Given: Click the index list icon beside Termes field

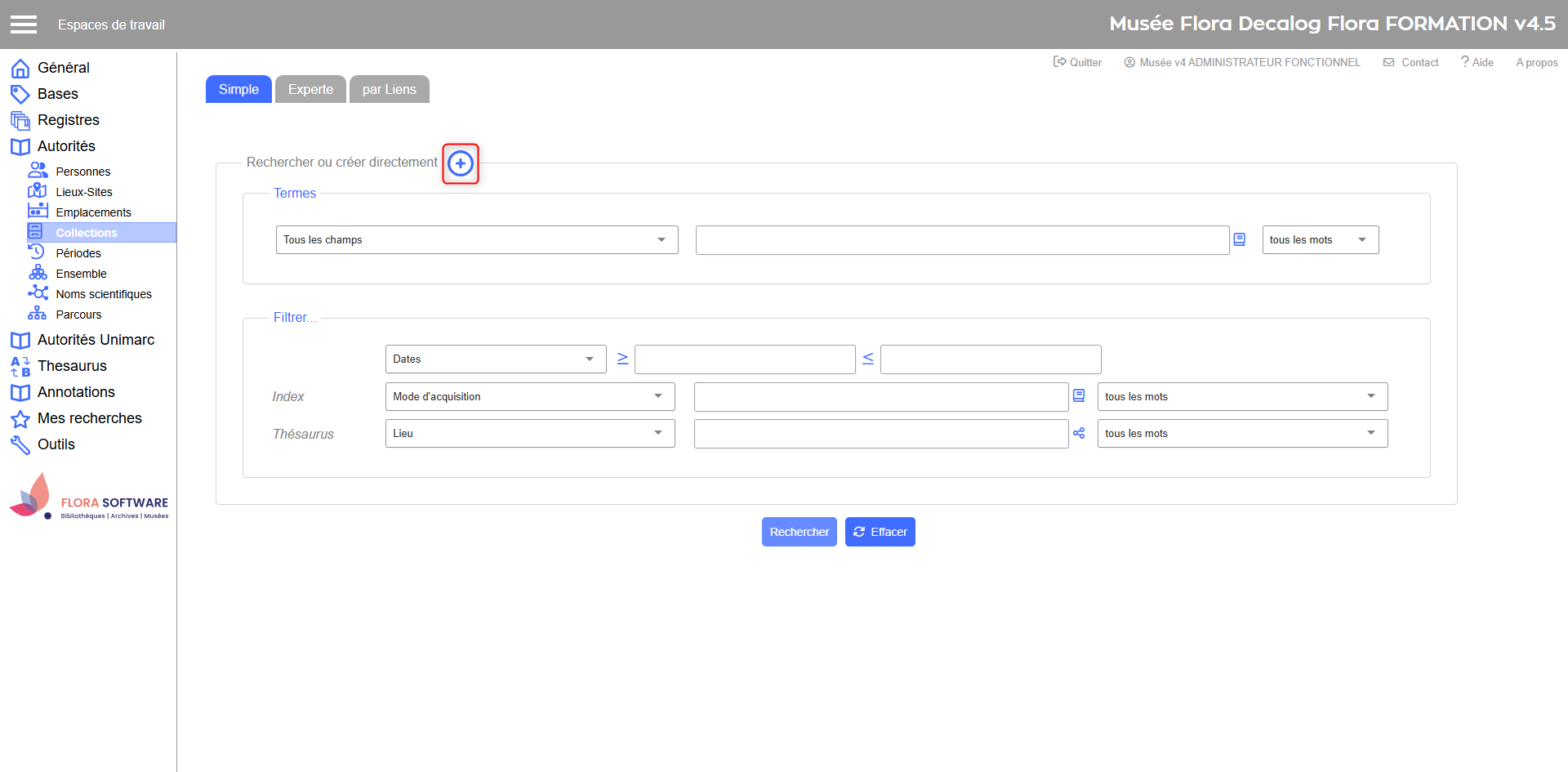Looking at the screenshot, I should pos(1239,239).
